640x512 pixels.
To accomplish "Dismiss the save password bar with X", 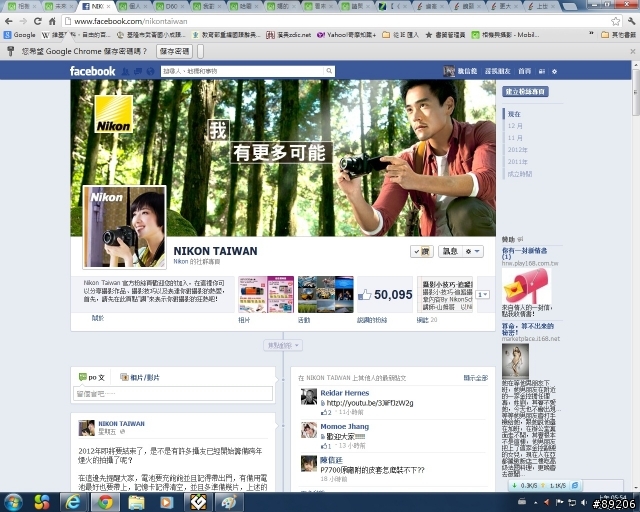I will point(632,51).
